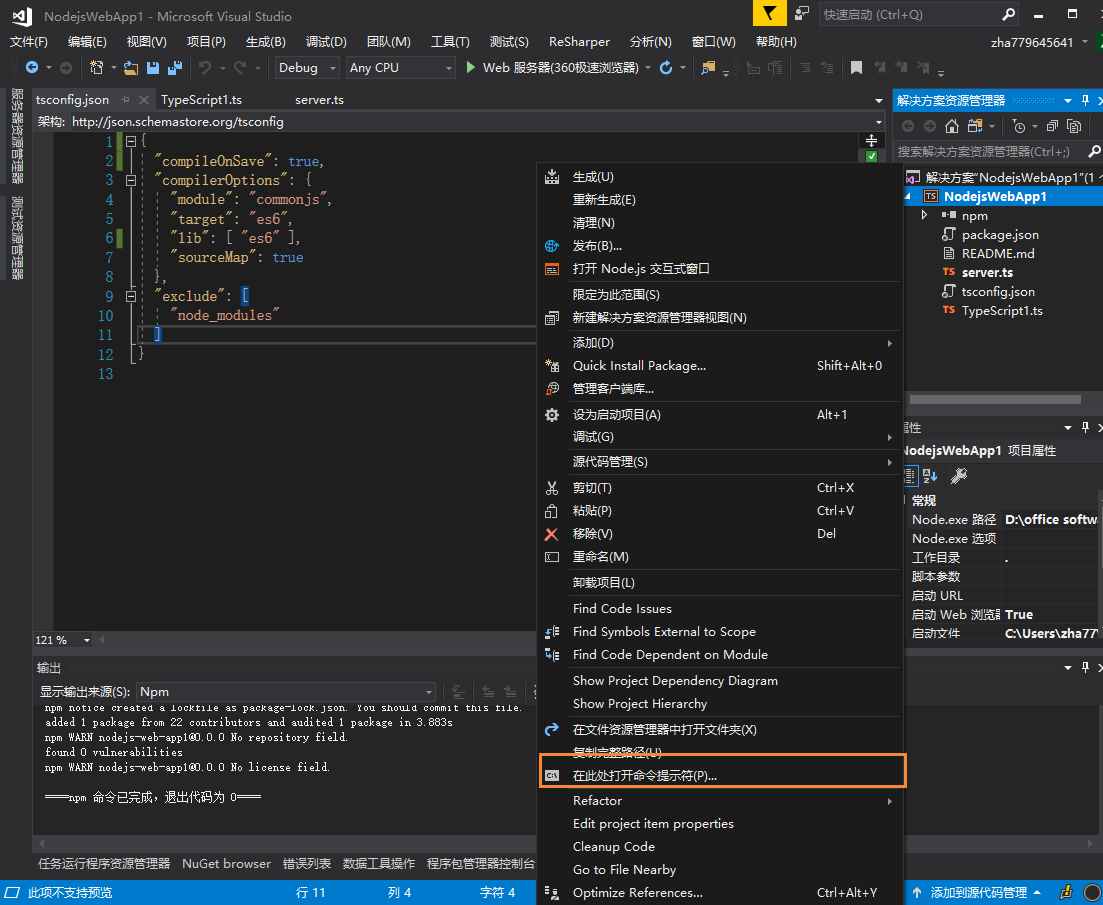This screenshot has height=905, width=1103.
Task: Click the Save file toolbar icon
Action: [153, 68]
